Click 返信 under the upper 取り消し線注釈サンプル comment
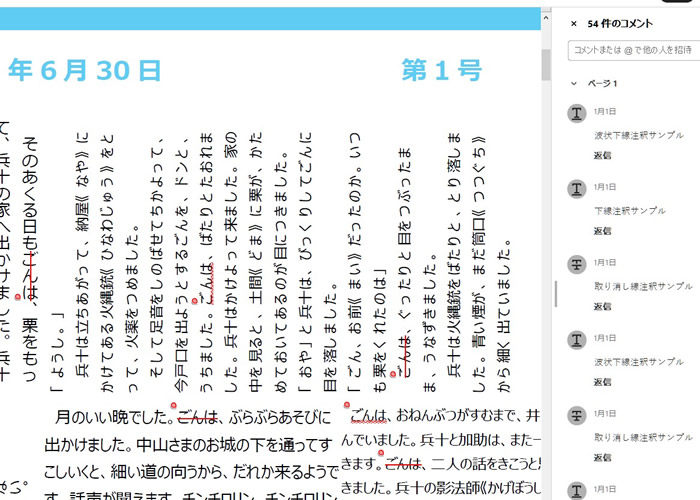Image resolution: width=700 pixels, height=500 pixels. (602, 306)
